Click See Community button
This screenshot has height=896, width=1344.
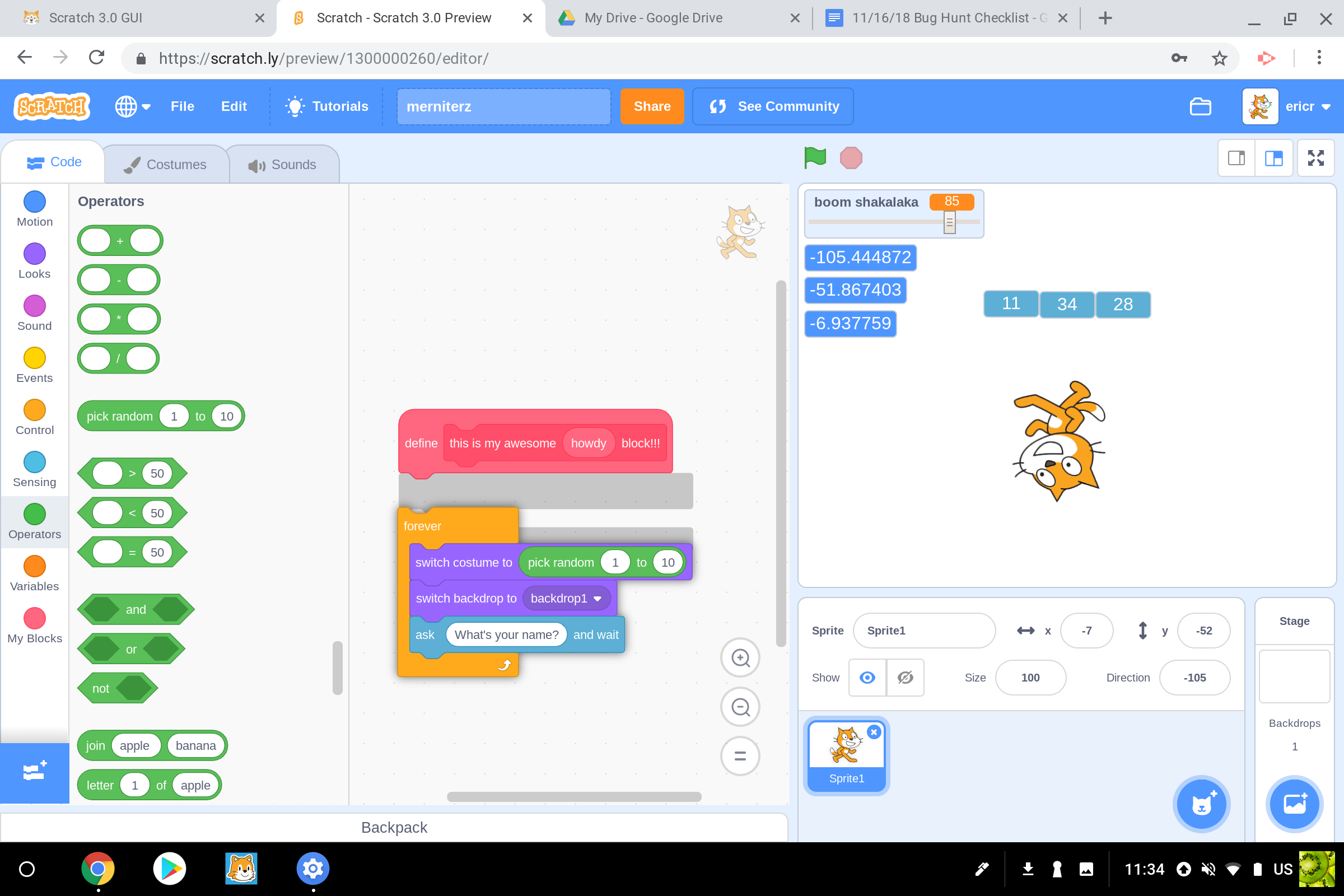[773, 106]
